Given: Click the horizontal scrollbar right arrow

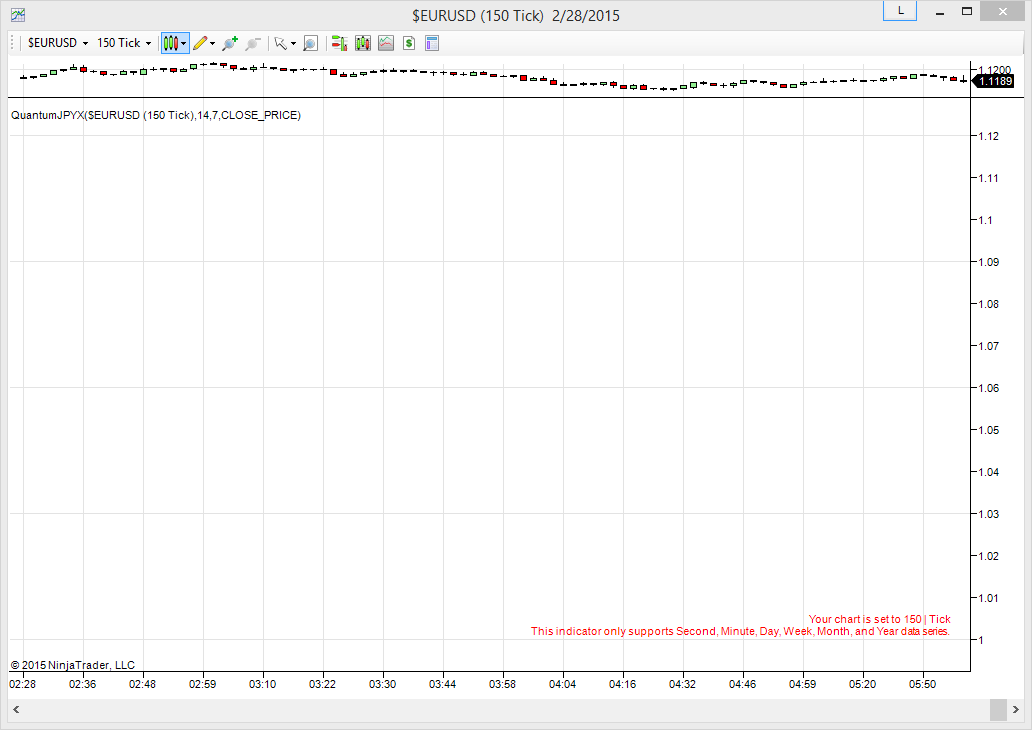Looking at the screenshot, I should (x=1016, y=710).
